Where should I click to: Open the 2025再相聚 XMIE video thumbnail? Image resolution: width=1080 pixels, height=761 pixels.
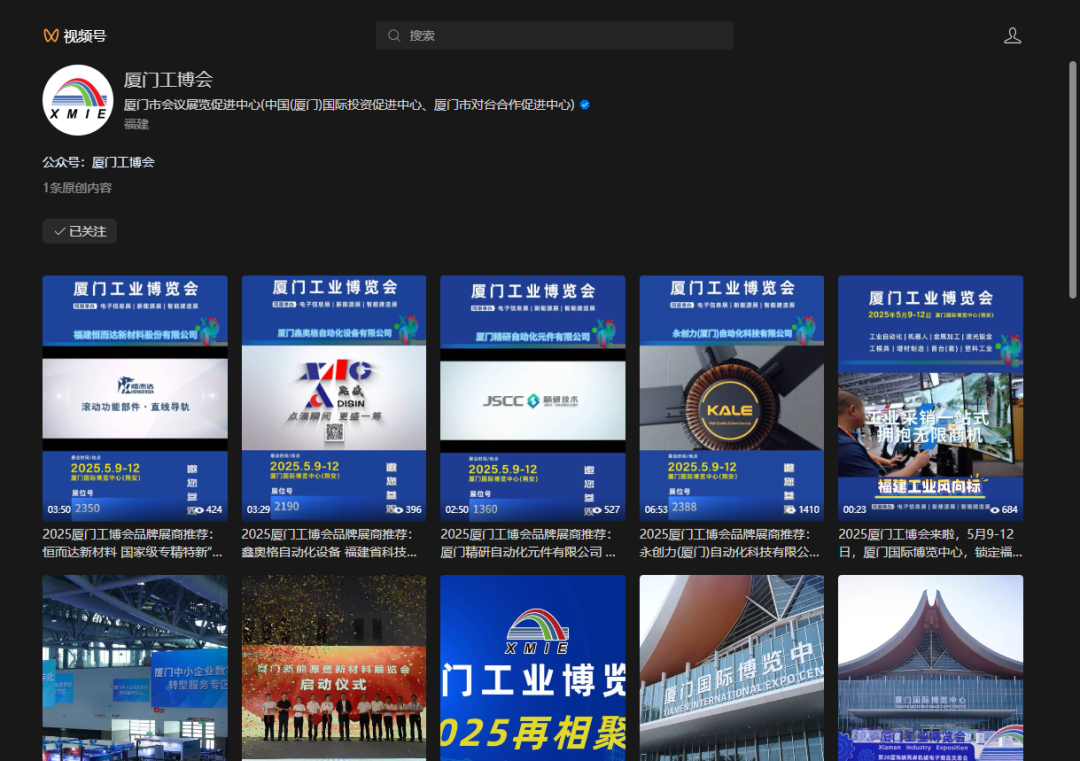click(x=533, y=668)
